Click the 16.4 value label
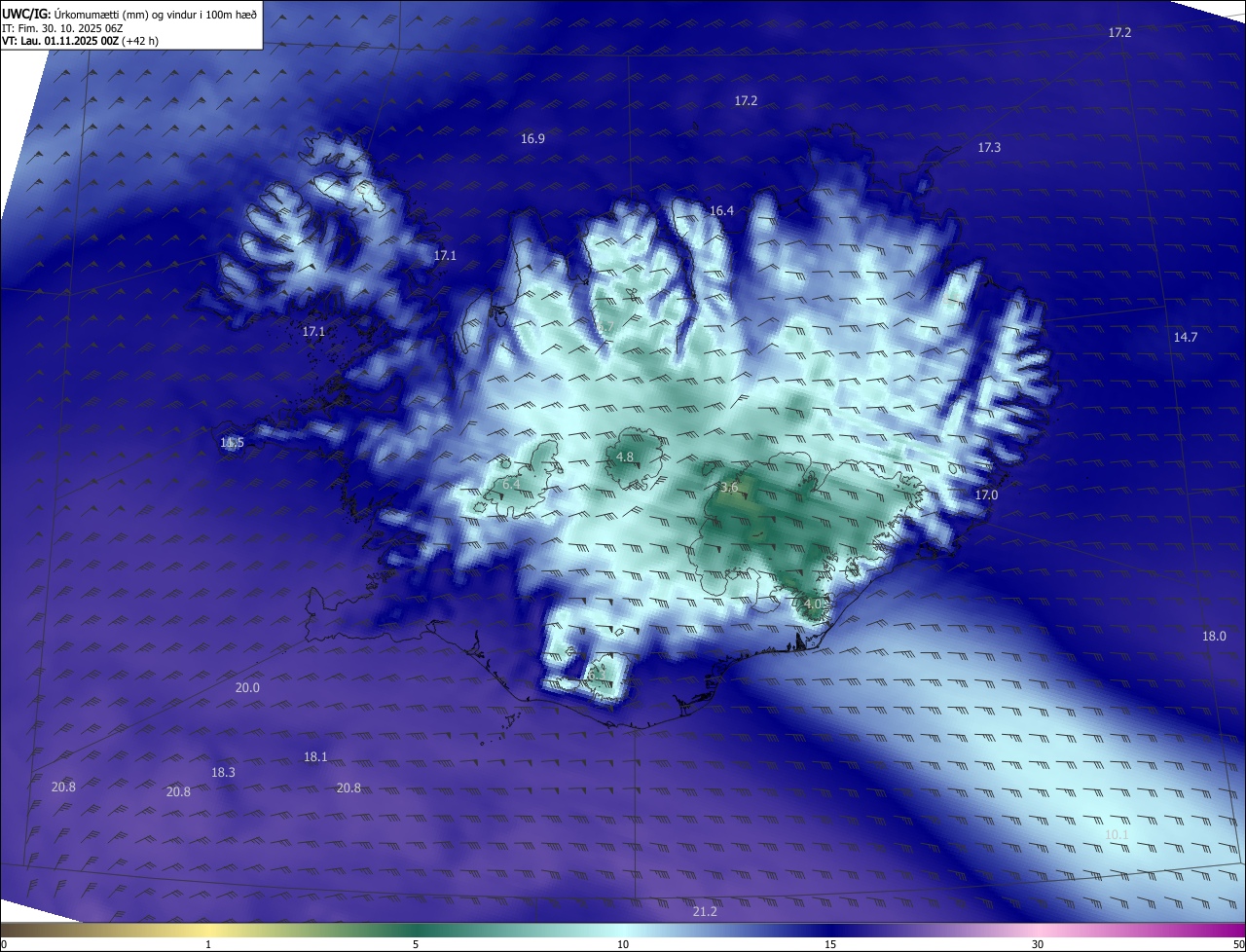This screenshot has width=1246, height=952. click(x=721, y=211)
